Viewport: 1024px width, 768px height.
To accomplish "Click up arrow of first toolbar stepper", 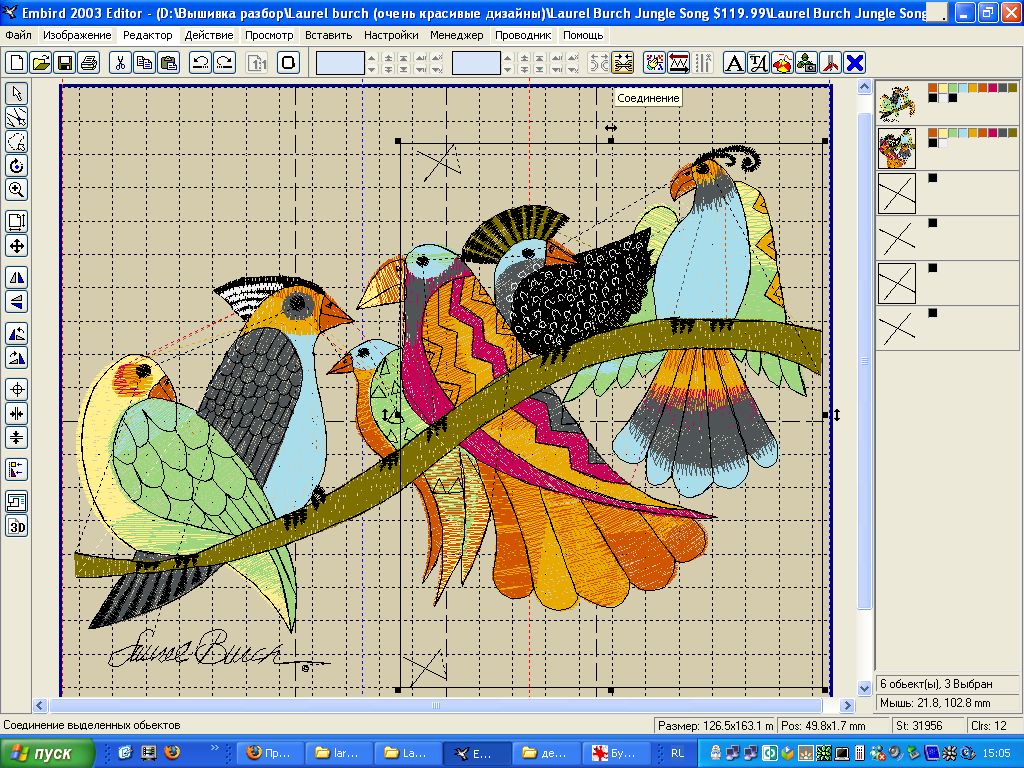I will 372,58.
